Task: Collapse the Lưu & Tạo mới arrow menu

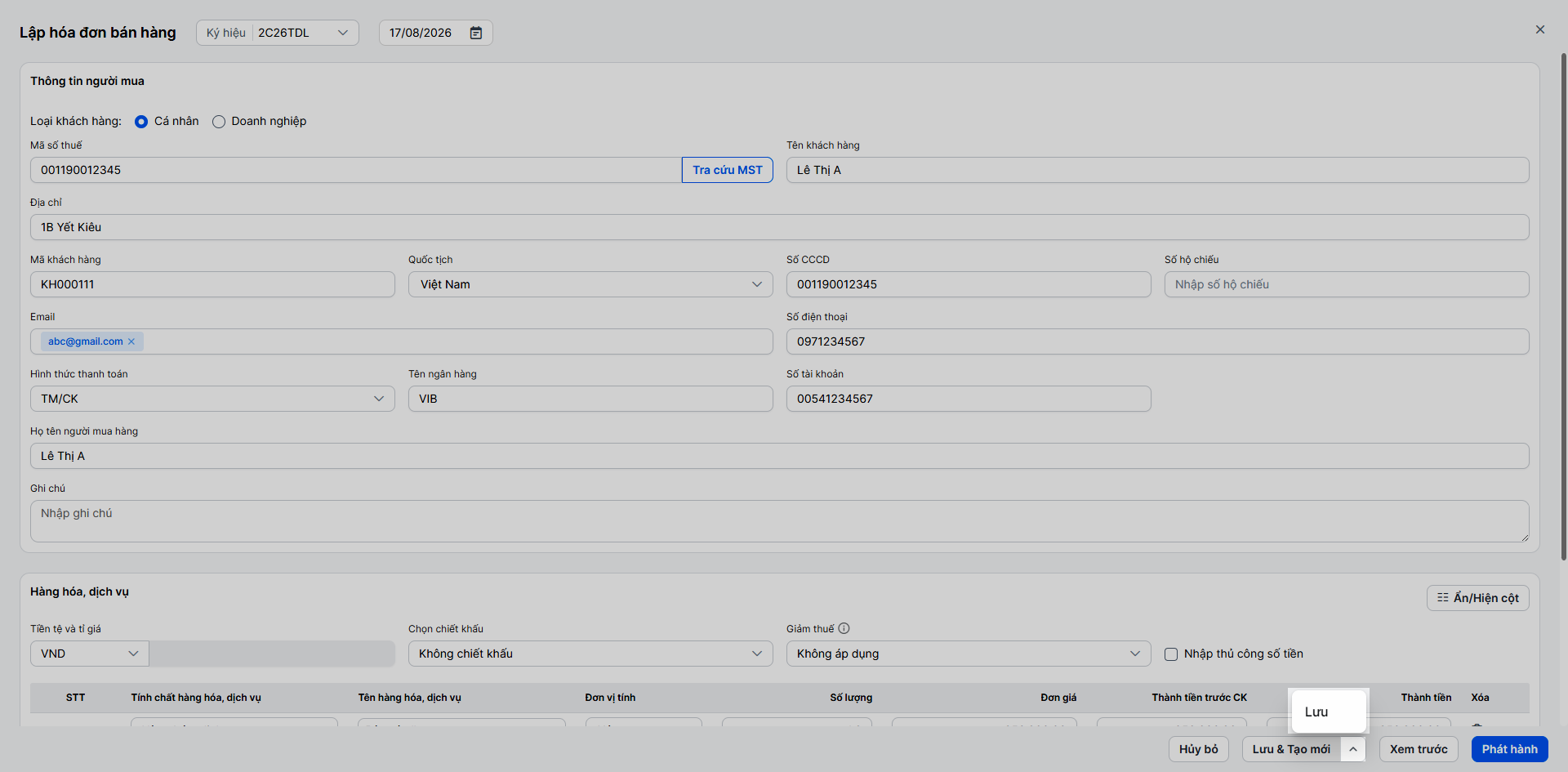Action: click(1353, 749)
